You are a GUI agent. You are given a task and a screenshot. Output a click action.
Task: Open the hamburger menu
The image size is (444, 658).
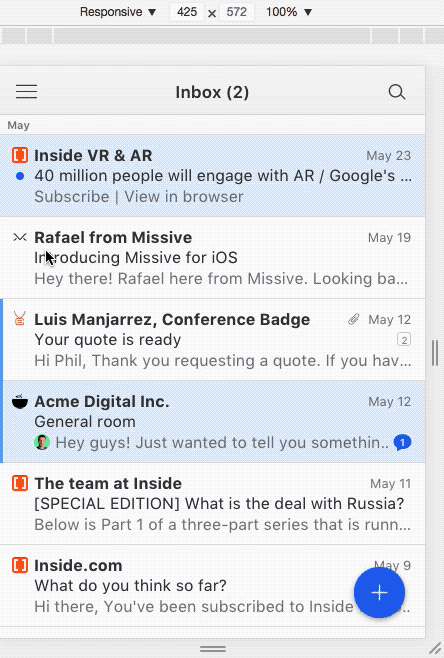click(x=26, y=91)
